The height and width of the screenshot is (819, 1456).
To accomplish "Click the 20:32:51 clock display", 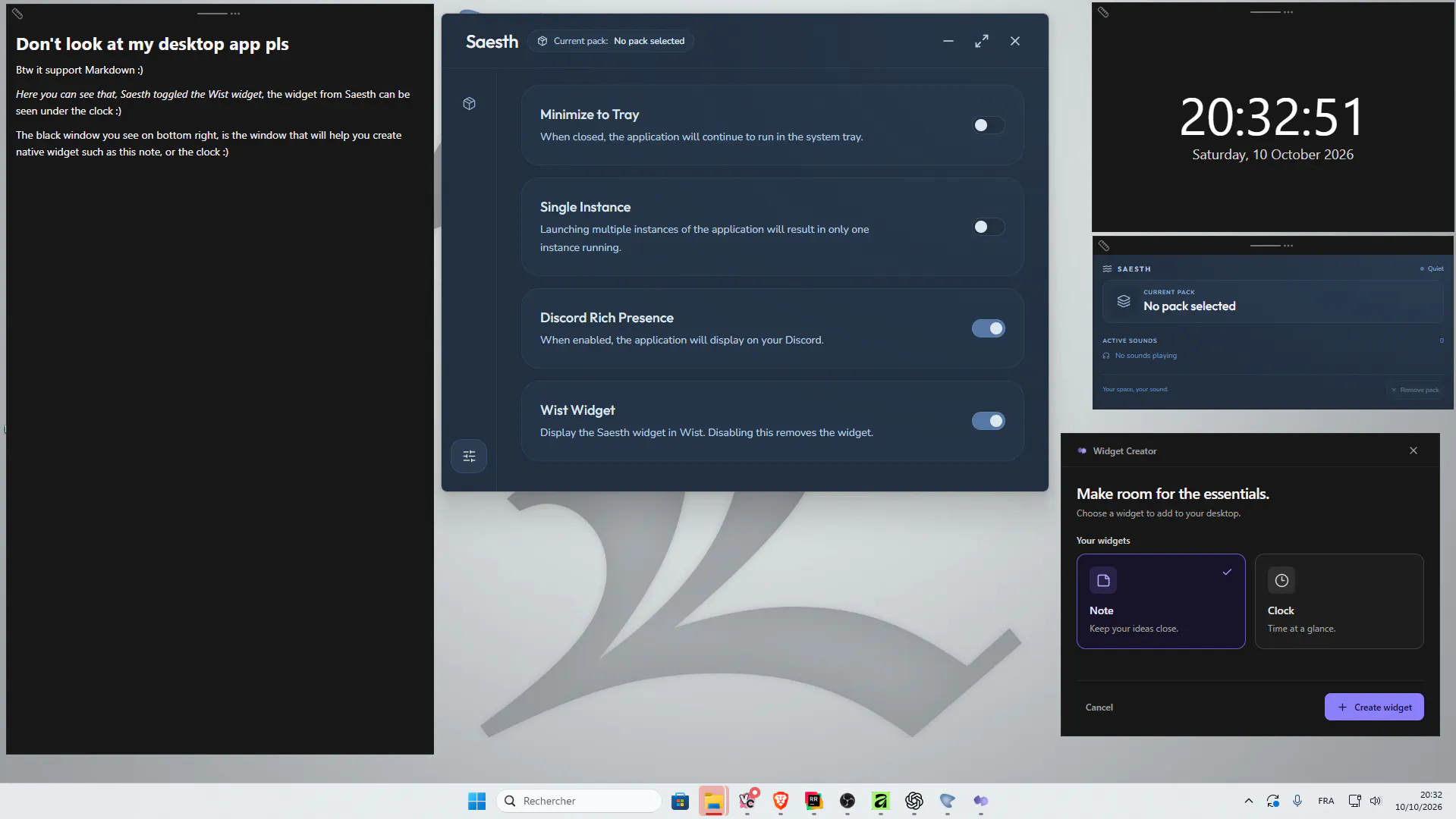I will [1272, 117].
